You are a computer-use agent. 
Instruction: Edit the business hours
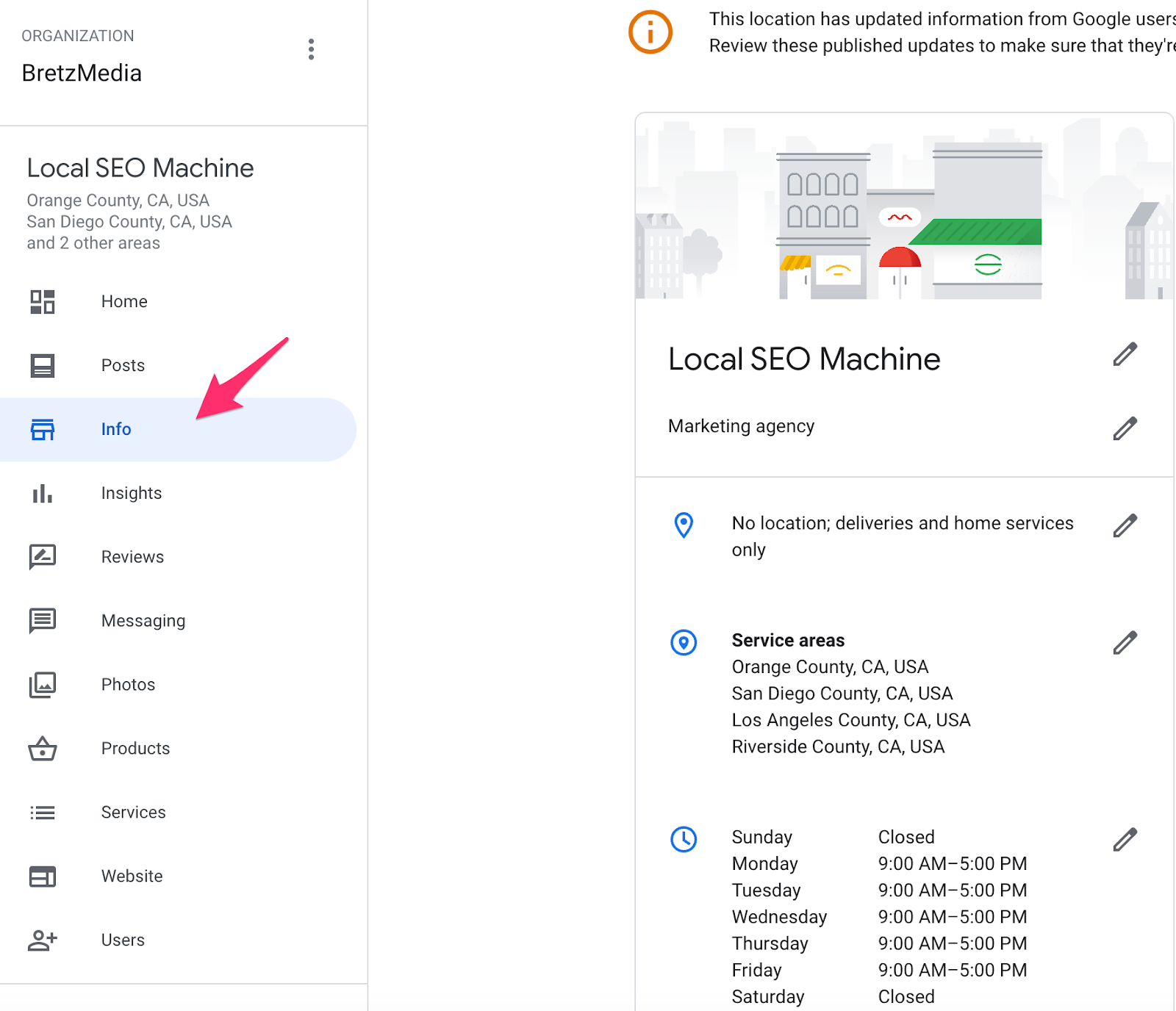pyautogui.click(x=1125, y=839)
